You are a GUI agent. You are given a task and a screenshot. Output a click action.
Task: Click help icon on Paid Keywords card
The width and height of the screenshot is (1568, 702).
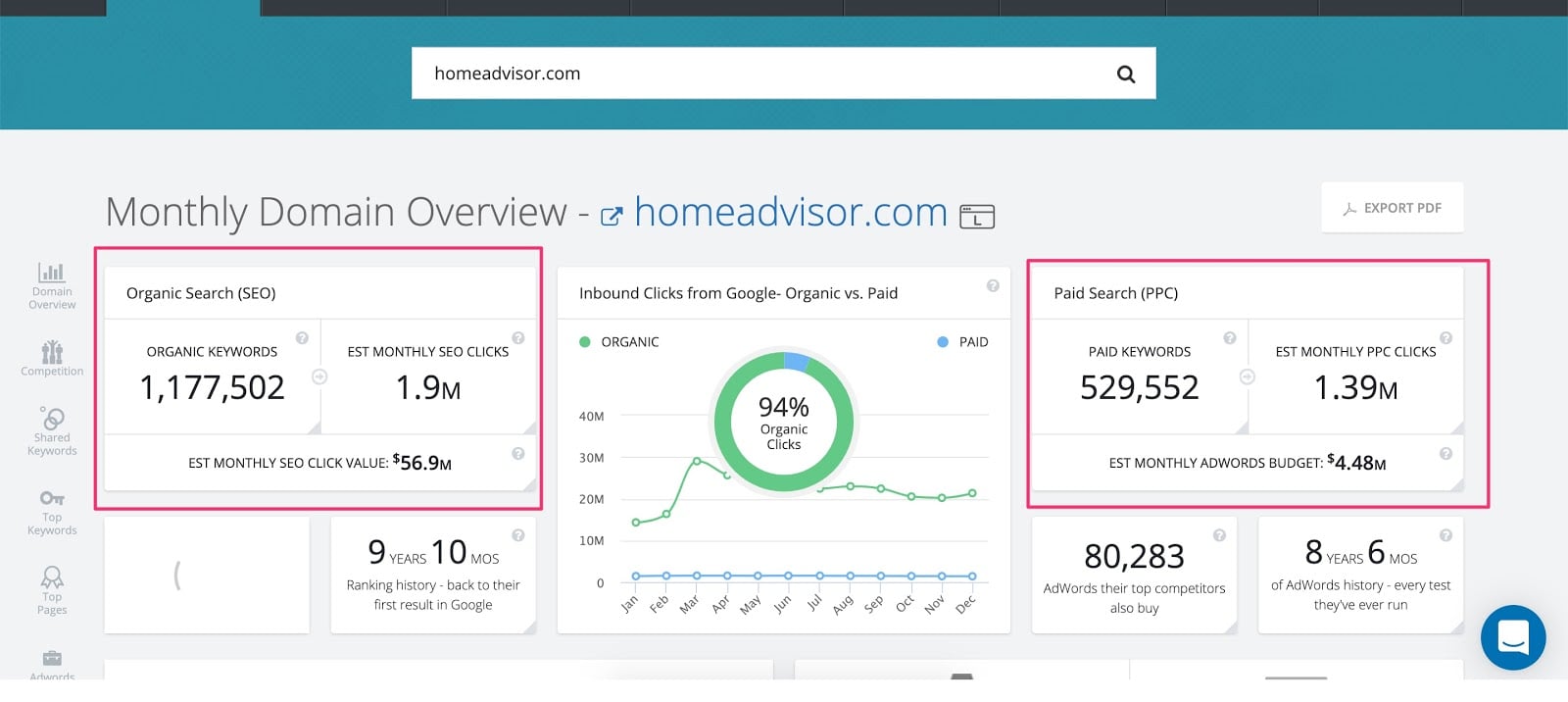(x=1229, y=338)
